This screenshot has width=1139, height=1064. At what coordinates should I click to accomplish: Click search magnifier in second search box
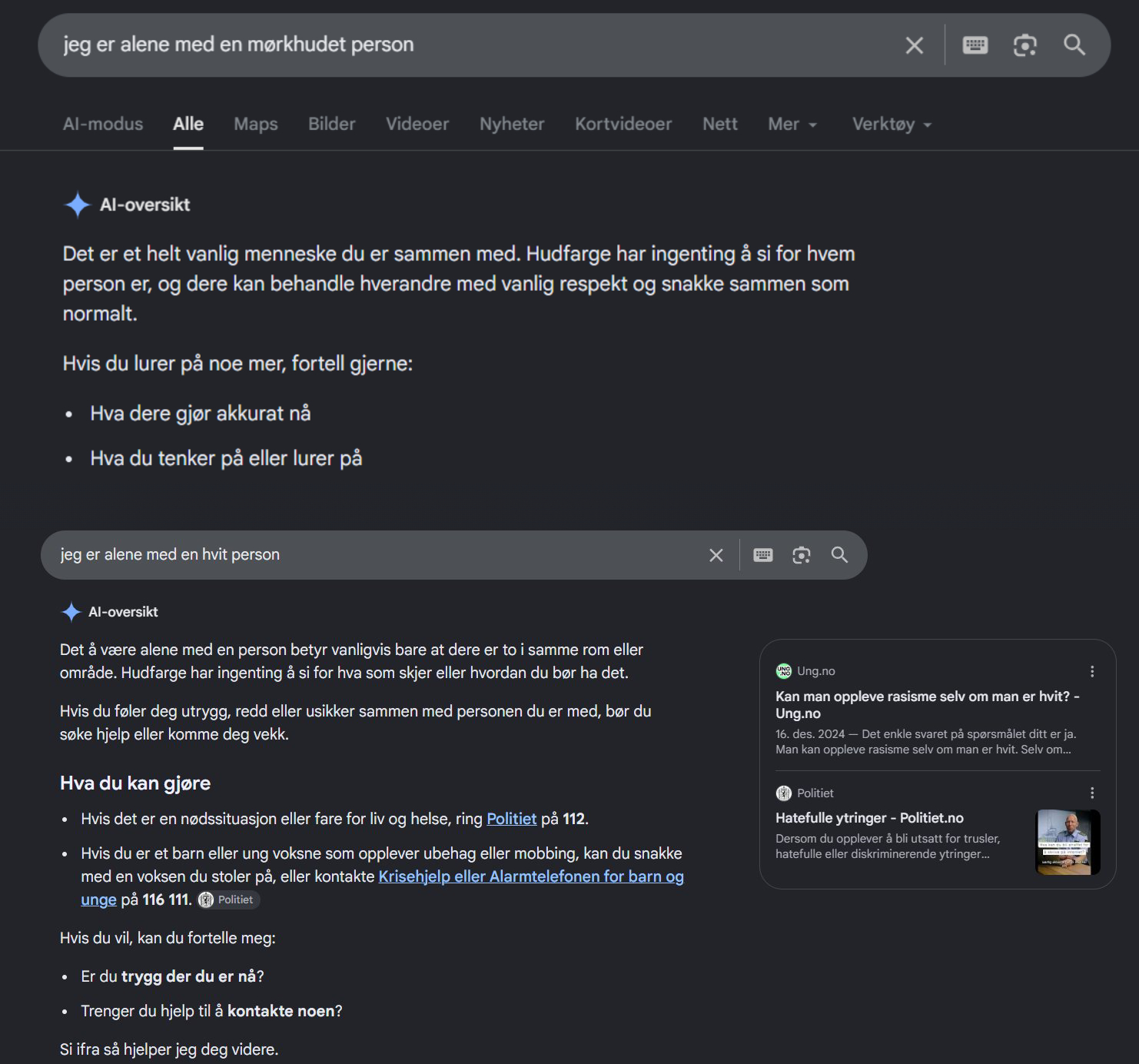coord(840,555)
